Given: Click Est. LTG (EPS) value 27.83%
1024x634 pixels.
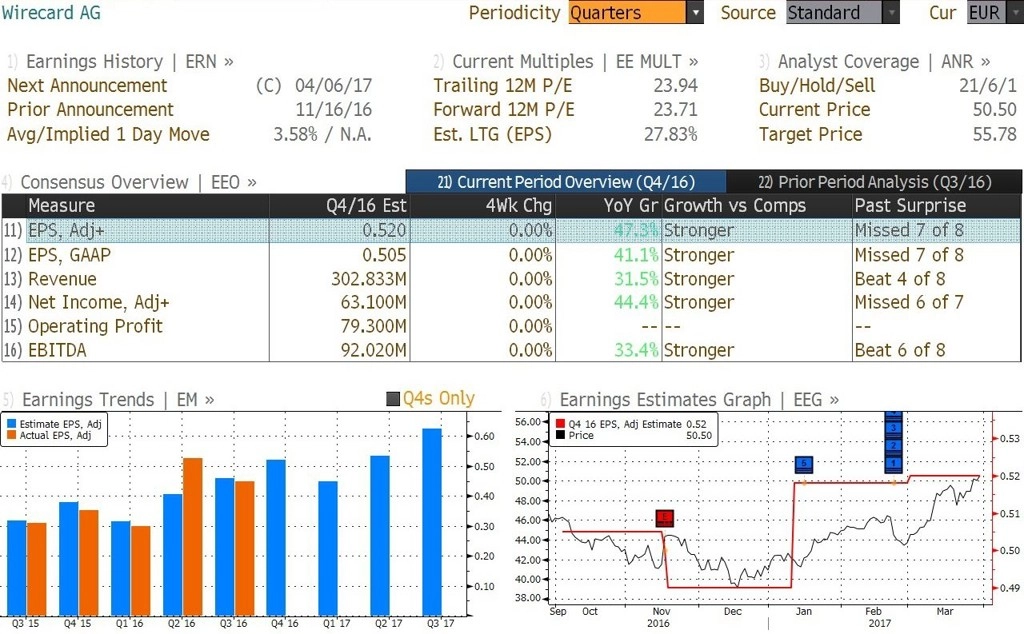Looking at the screenshot, I should [671, 135].
